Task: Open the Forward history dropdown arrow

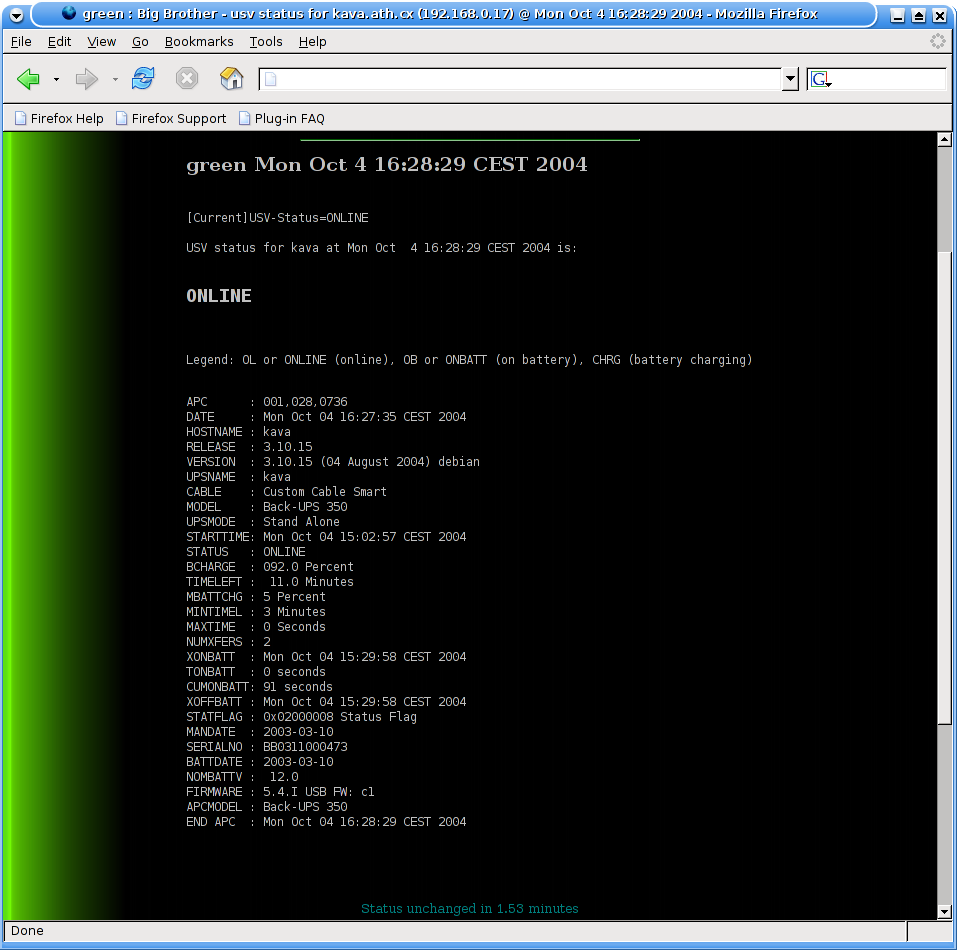Action: point(115,79)
